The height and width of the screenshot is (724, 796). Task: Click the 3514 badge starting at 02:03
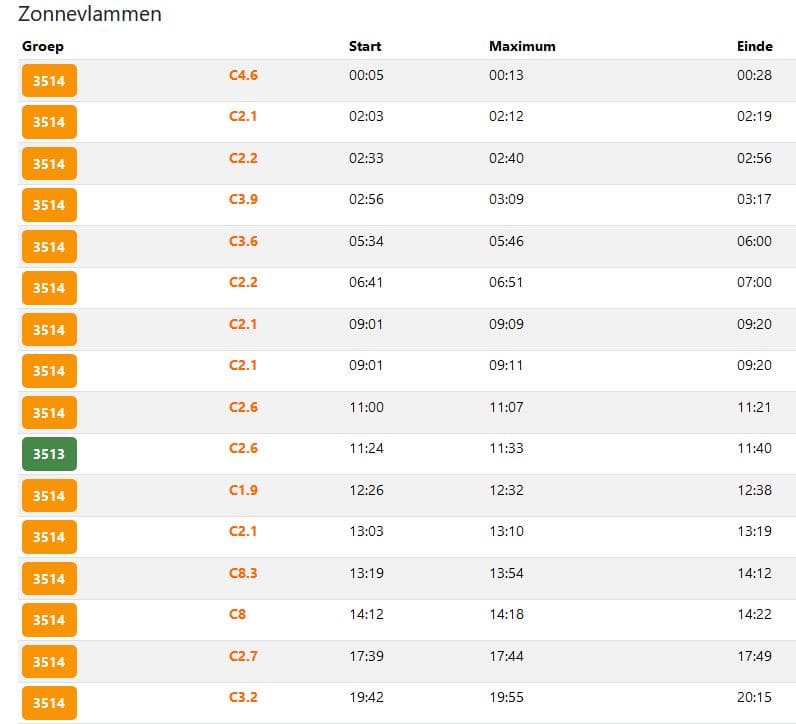(49, 122)
